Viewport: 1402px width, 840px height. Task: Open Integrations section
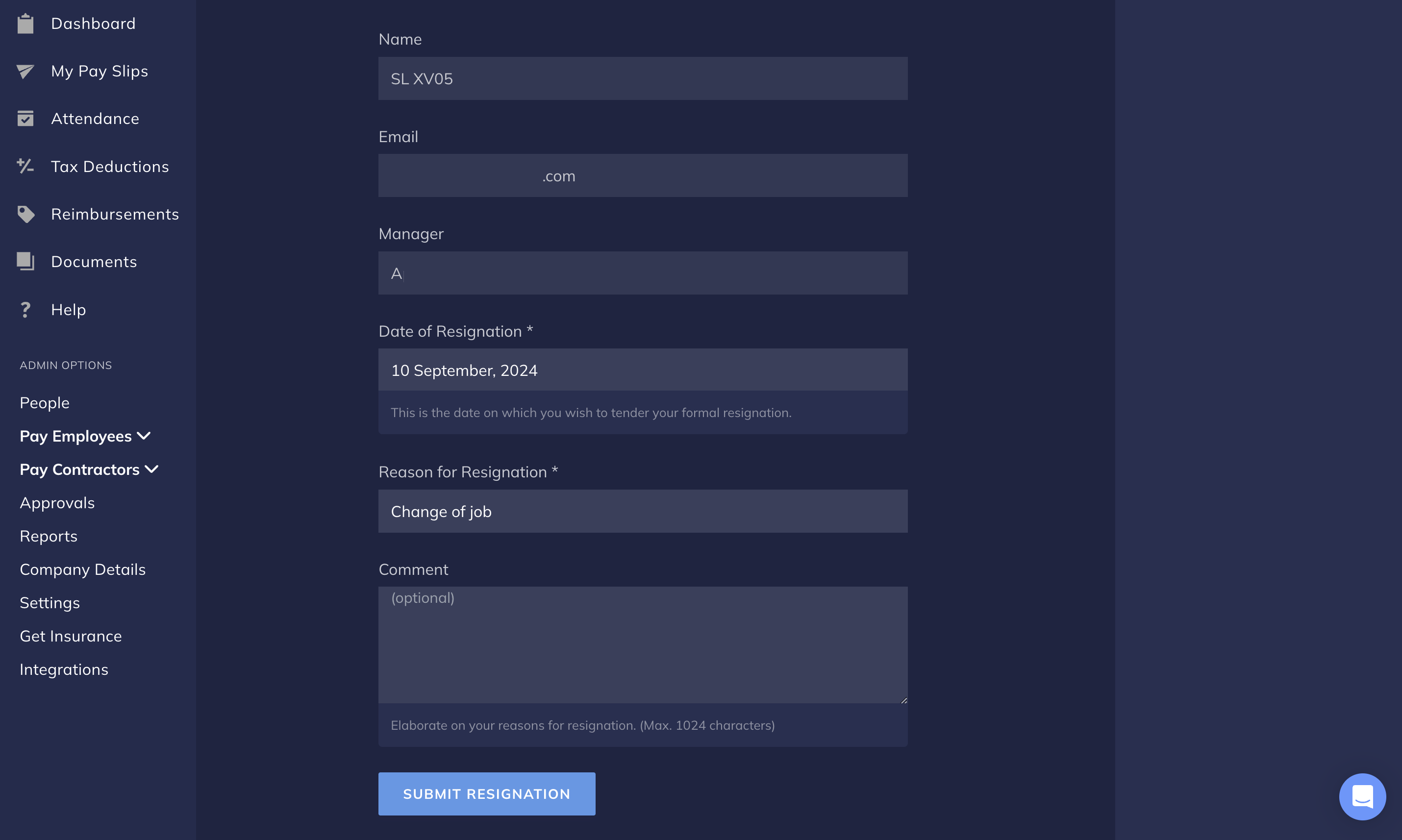(x=64, y=669)
